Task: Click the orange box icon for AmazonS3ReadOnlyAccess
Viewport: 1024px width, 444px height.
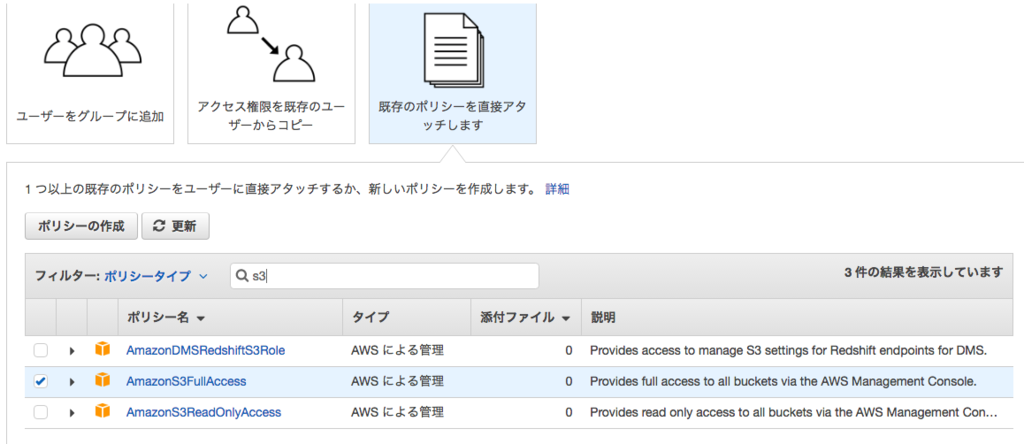Action: pyautogui.click(x=103, y=412)
